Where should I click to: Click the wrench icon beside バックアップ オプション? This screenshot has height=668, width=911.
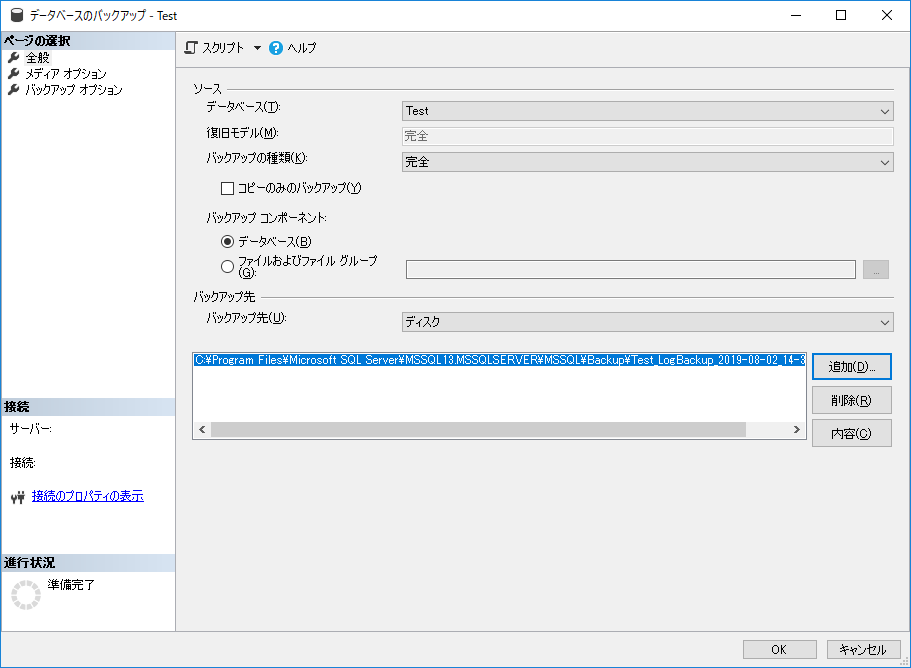pos(14,90)
